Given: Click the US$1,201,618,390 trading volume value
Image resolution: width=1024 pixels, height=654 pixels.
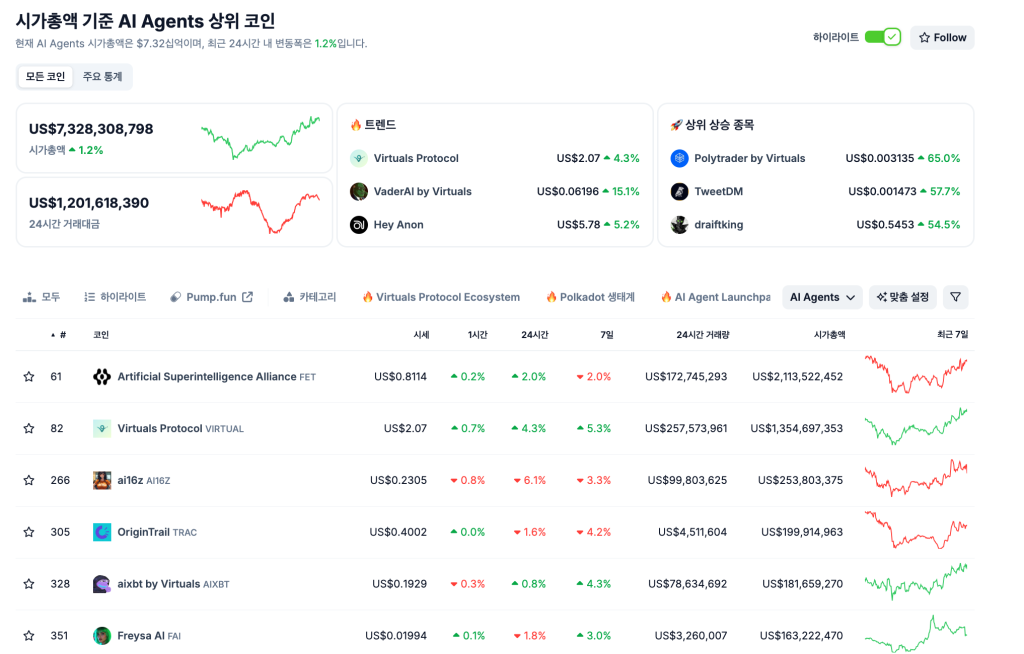Looking at the screenshot, I should (x=89, y=203).
